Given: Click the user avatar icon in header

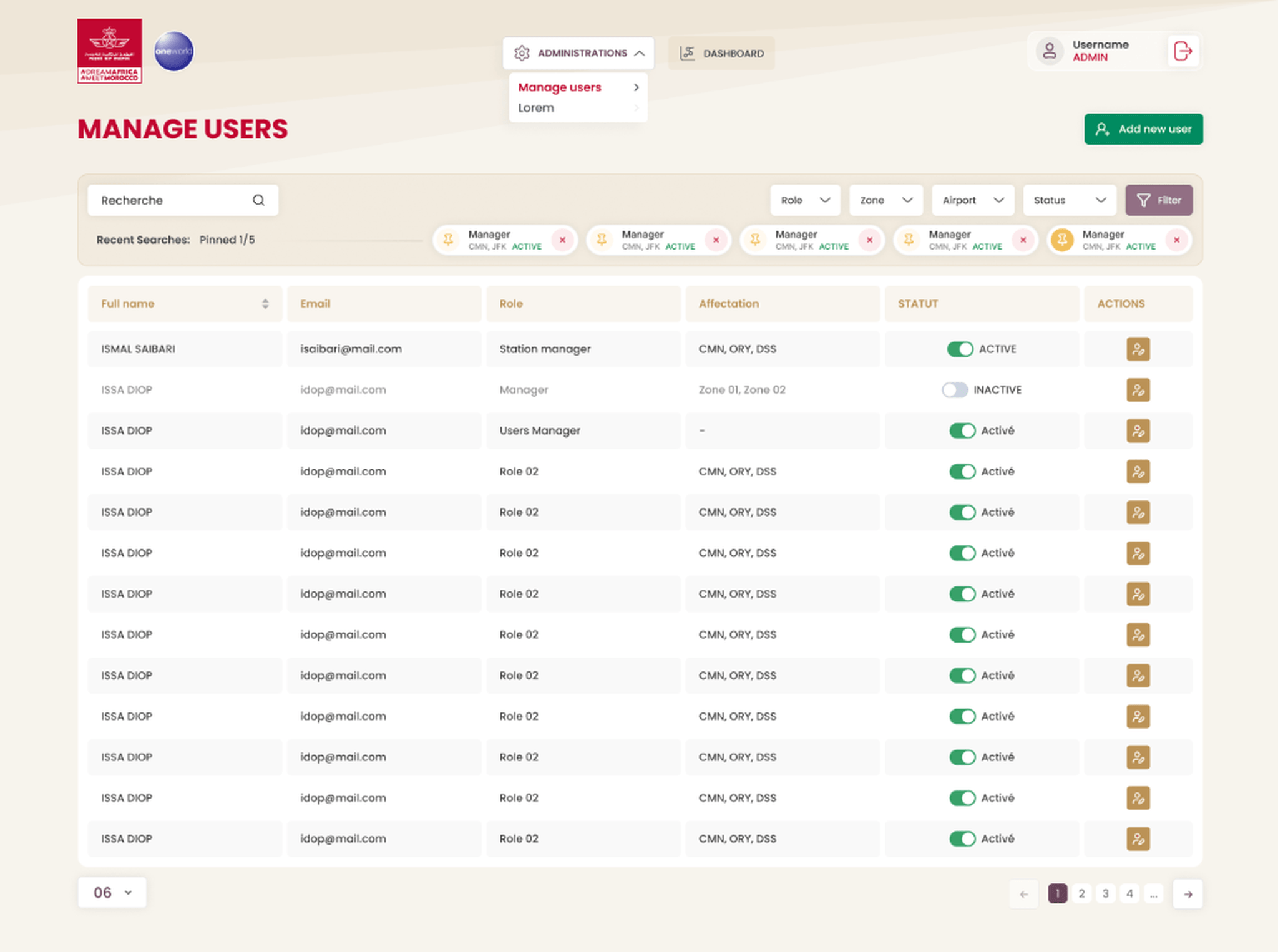Looking at the screenshot, I should (1050, 51).
